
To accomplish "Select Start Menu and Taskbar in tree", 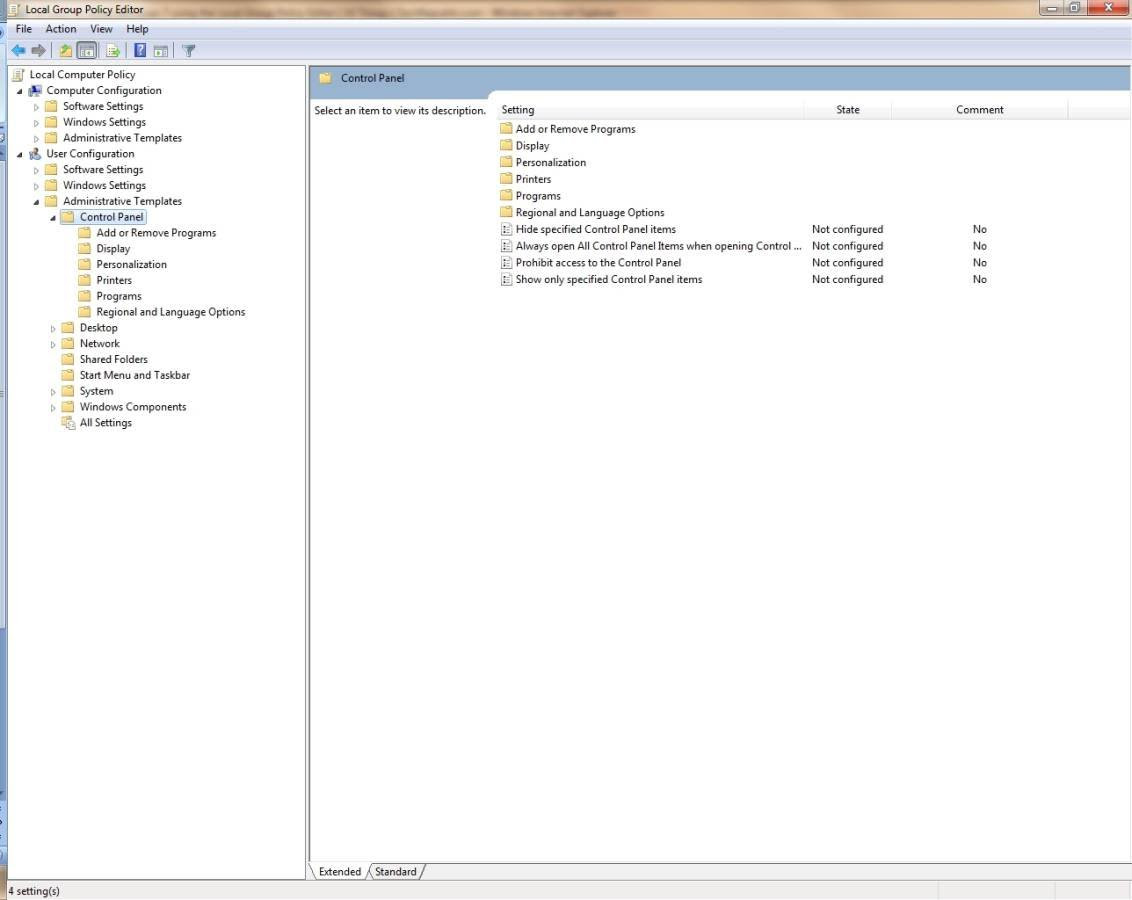I will [134, 375].
